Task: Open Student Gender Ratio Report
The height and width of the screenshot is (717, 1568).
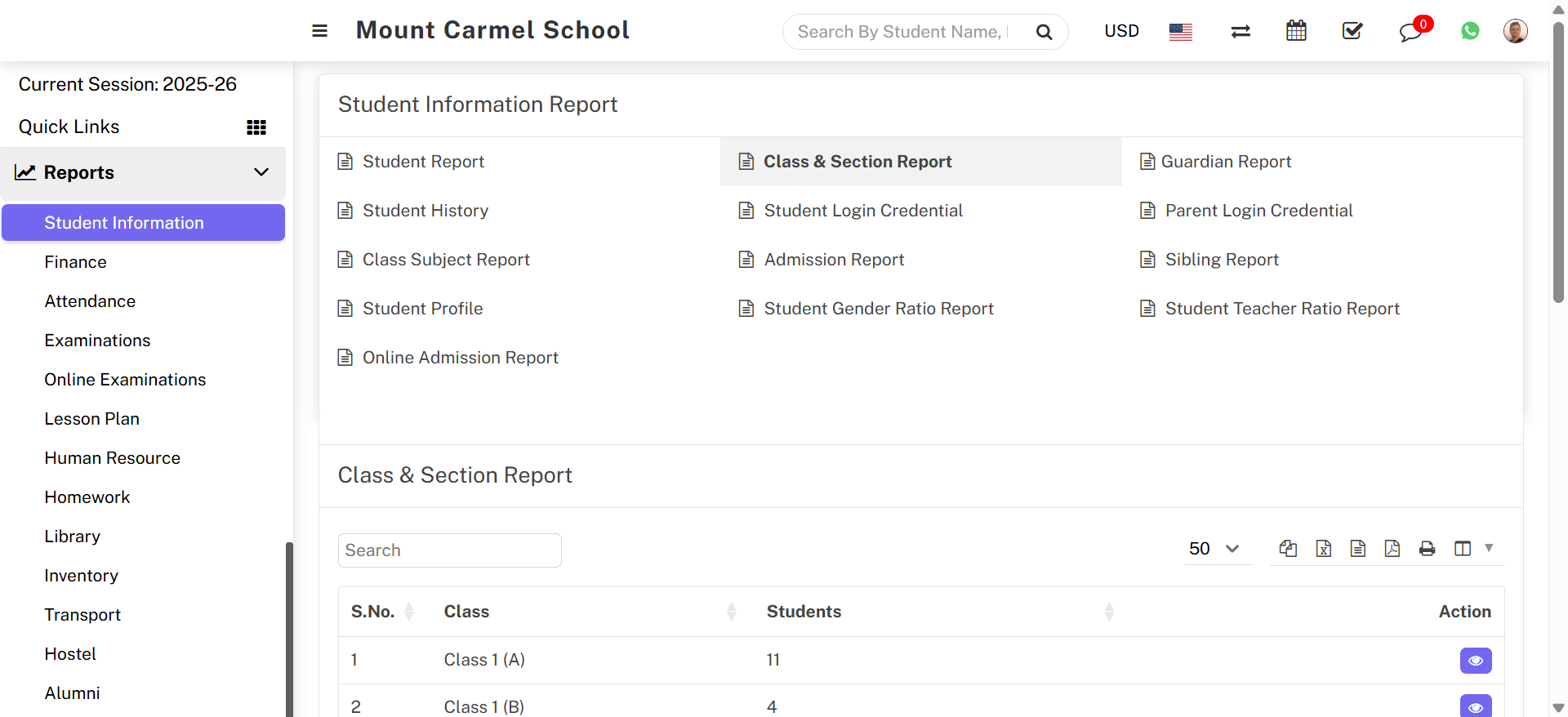Action: (x=878, y=309)
